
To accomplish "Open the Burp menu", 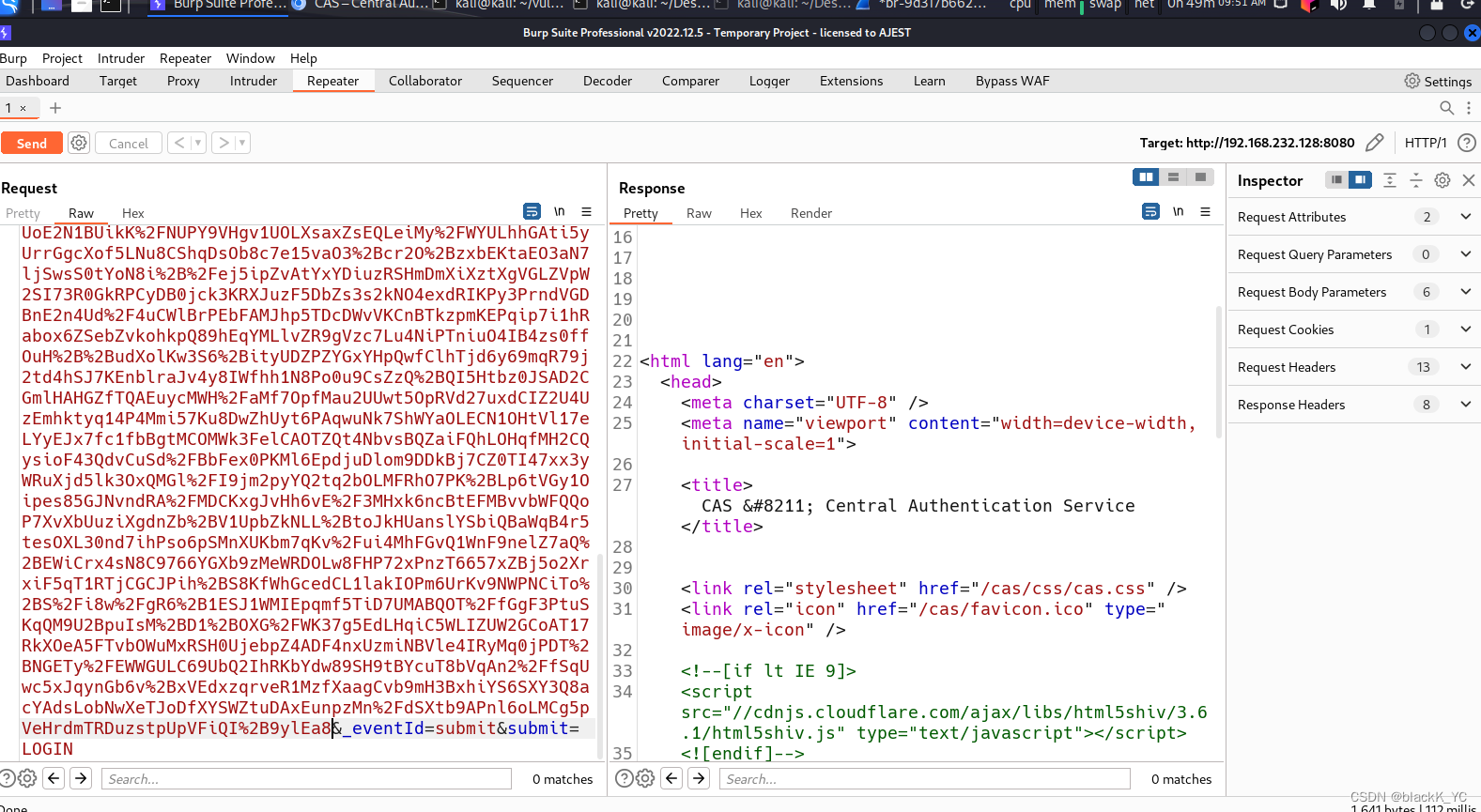I will tap(13, 58).
